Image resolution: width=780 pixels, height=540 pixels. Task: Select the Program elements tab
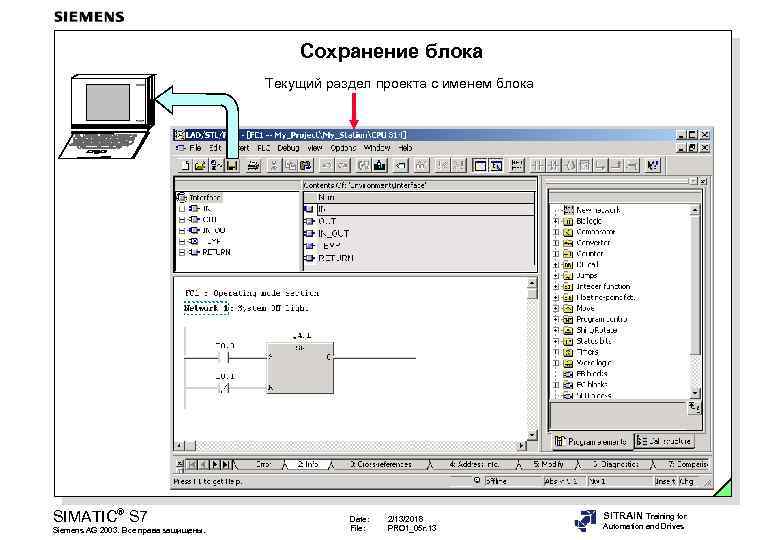pyautogui.click(x=591, y=442)
